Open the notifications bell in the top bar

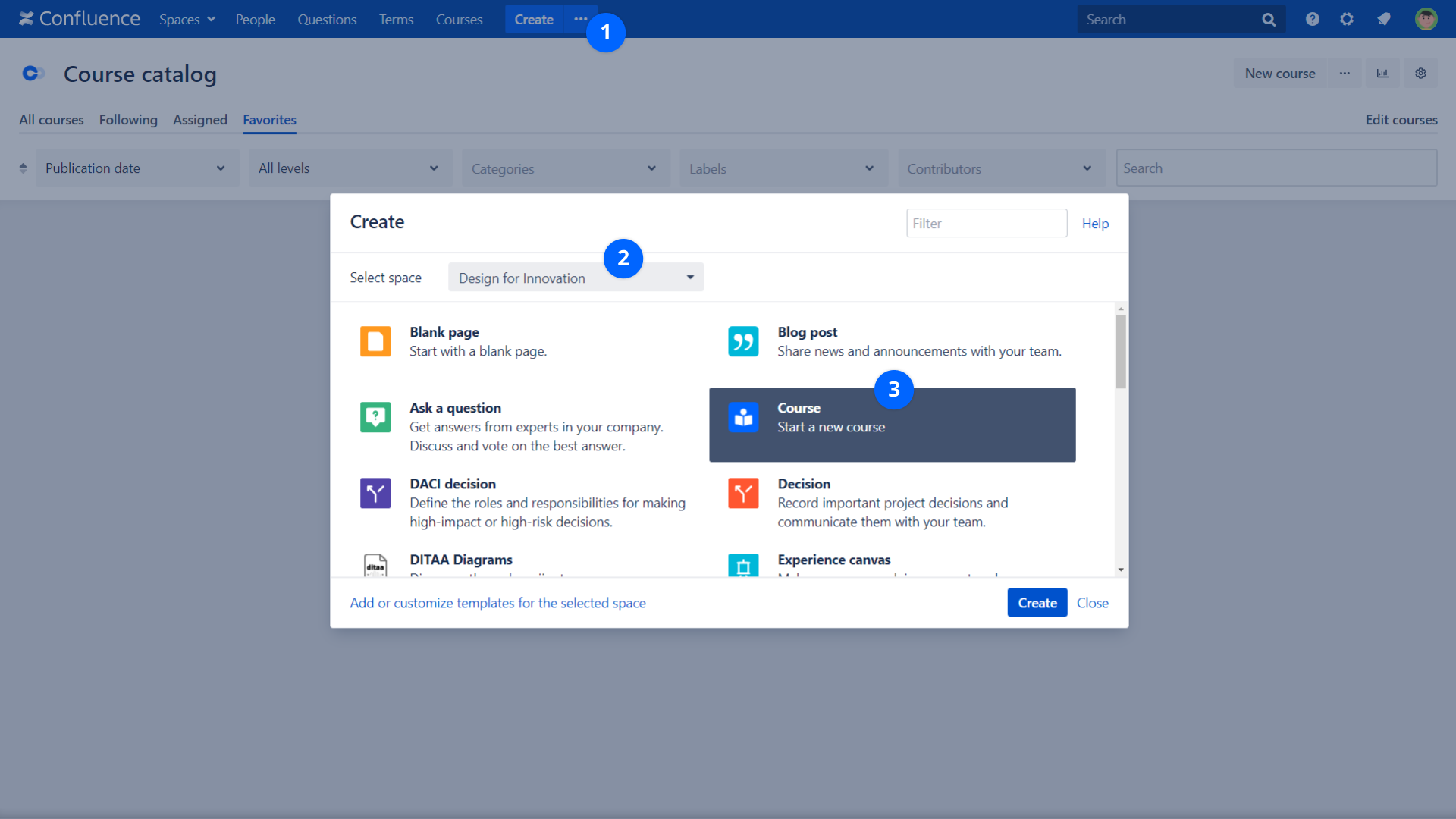coord(1383,19)
